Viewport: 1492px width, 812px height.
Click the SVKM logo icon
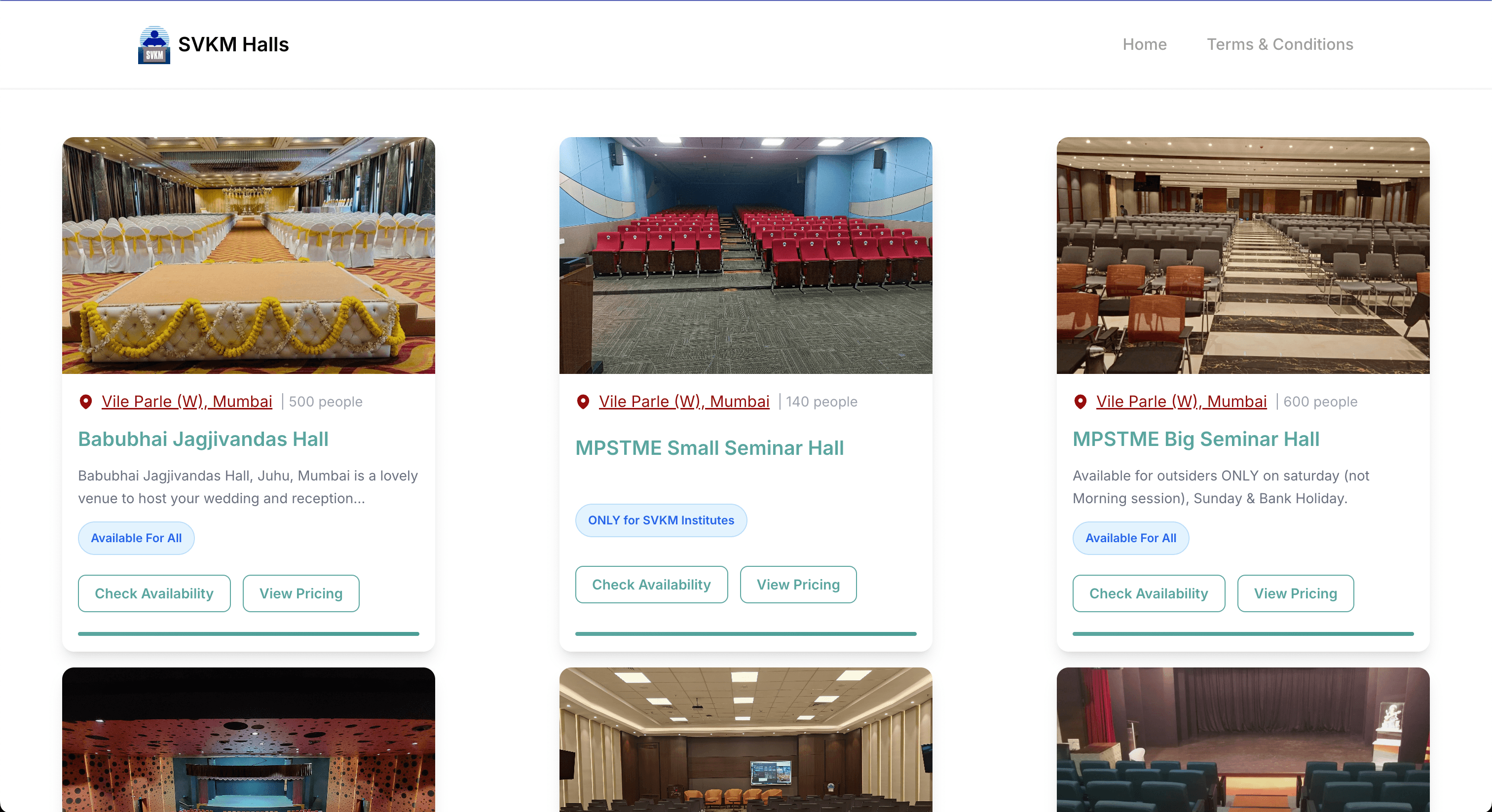(153, 44)
